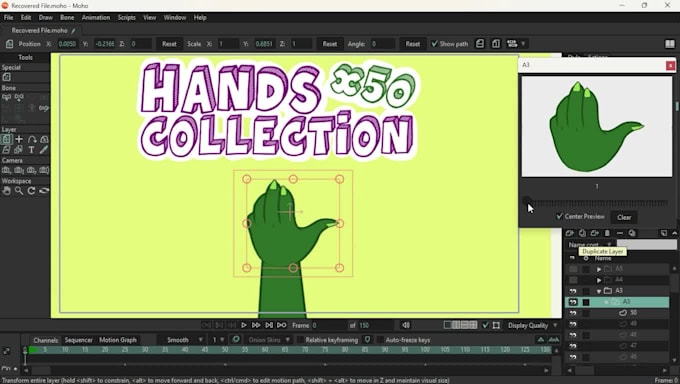Image resolution: width=680 pixels, height=384 pixels.
Task: Select the Transform Layer tool
Action: [x=7, y=139]
